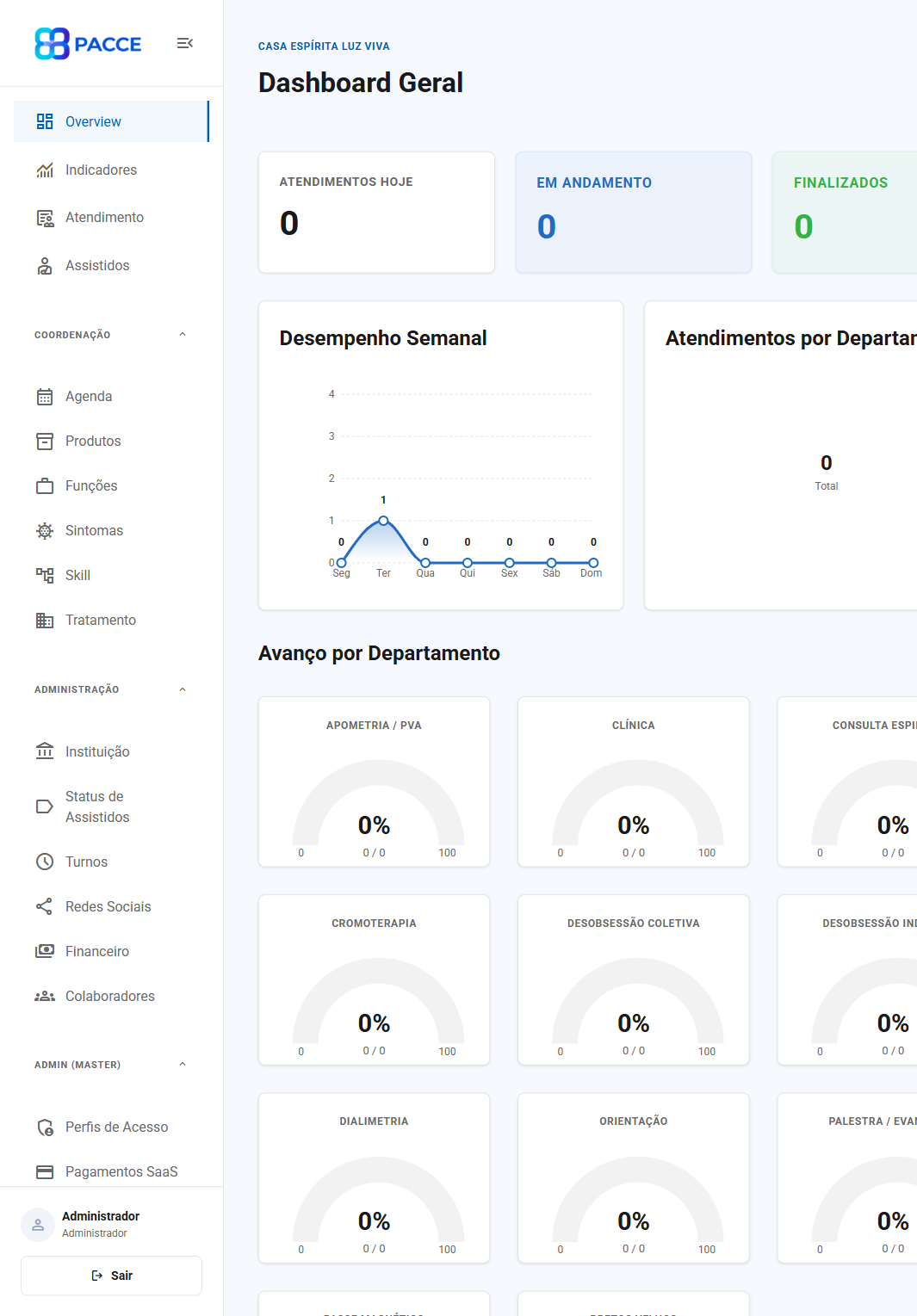
Task: Click the Dialimetria department card
Action: [374, 1177]
